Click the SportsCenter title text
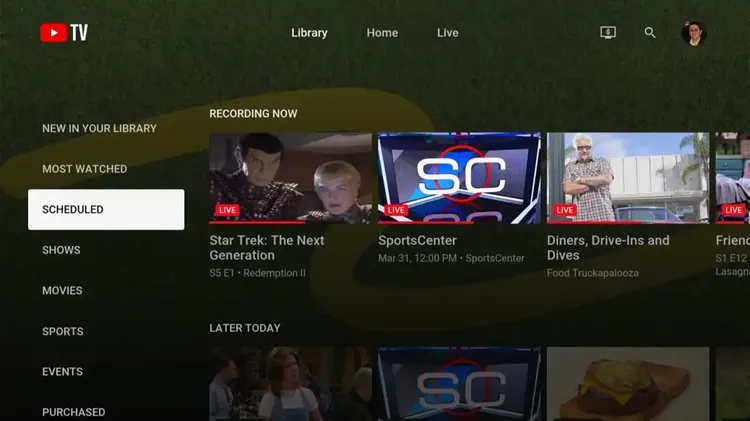The height and width of the screenshot is (421, 750). pyautogui.click(x=418, y=241)
